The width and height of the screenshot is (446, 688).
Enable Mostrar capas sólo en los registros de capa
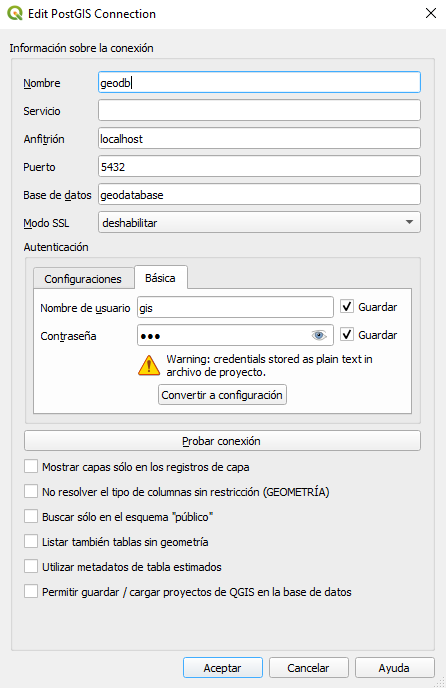click(x=31, y=466)
